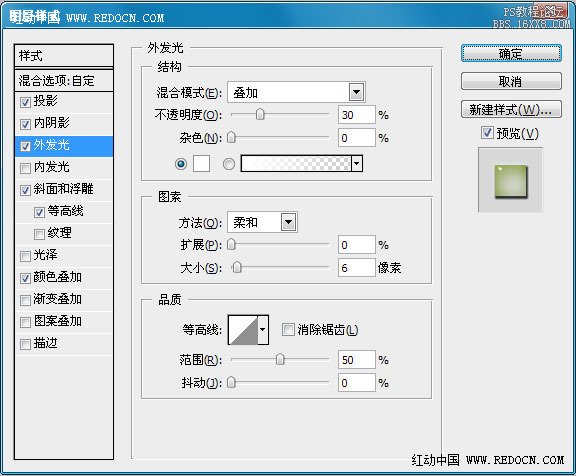The height and width of the screenshot is (476, 576).
Task: Select the 等高线 sub-option row label
Action: click(65, 211)
